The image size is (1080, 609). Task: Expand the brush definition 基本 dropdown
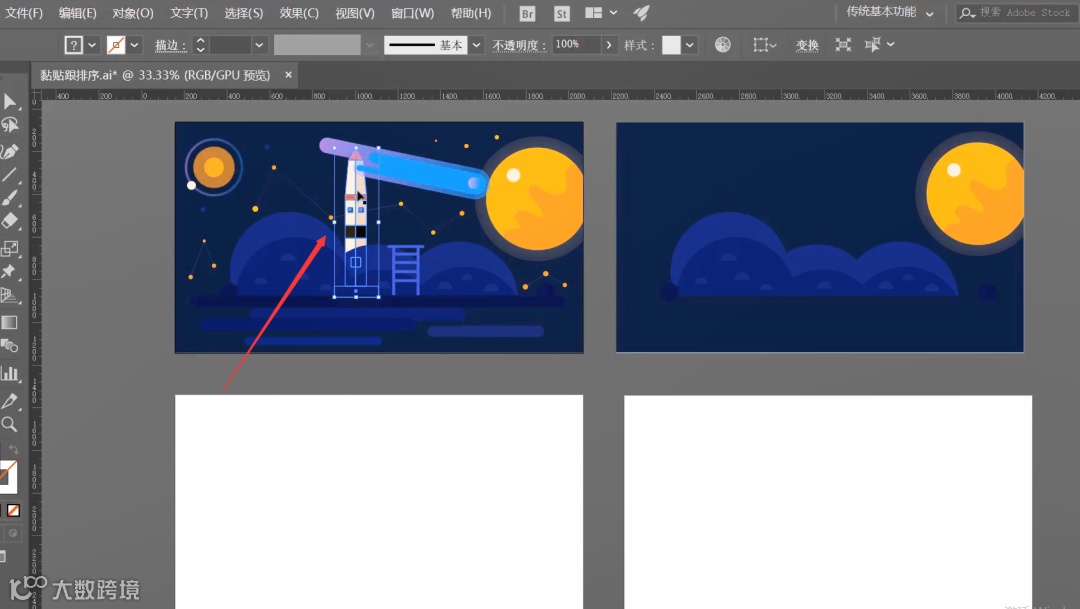(477, 45)
